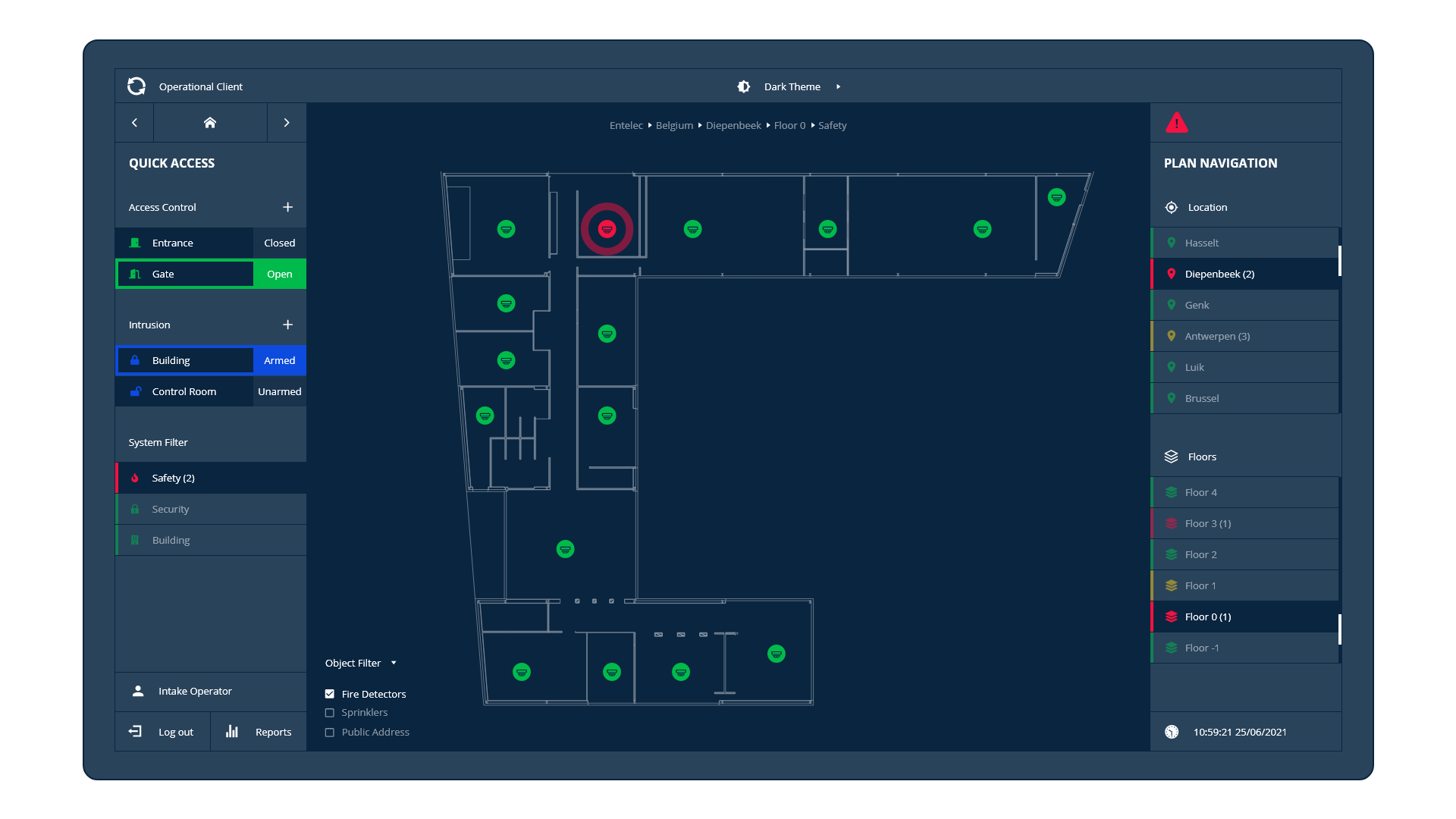The width and height of the screenshot is (1456, 819).
Task: Switch to Floor 4
Action: point(1244,492)
